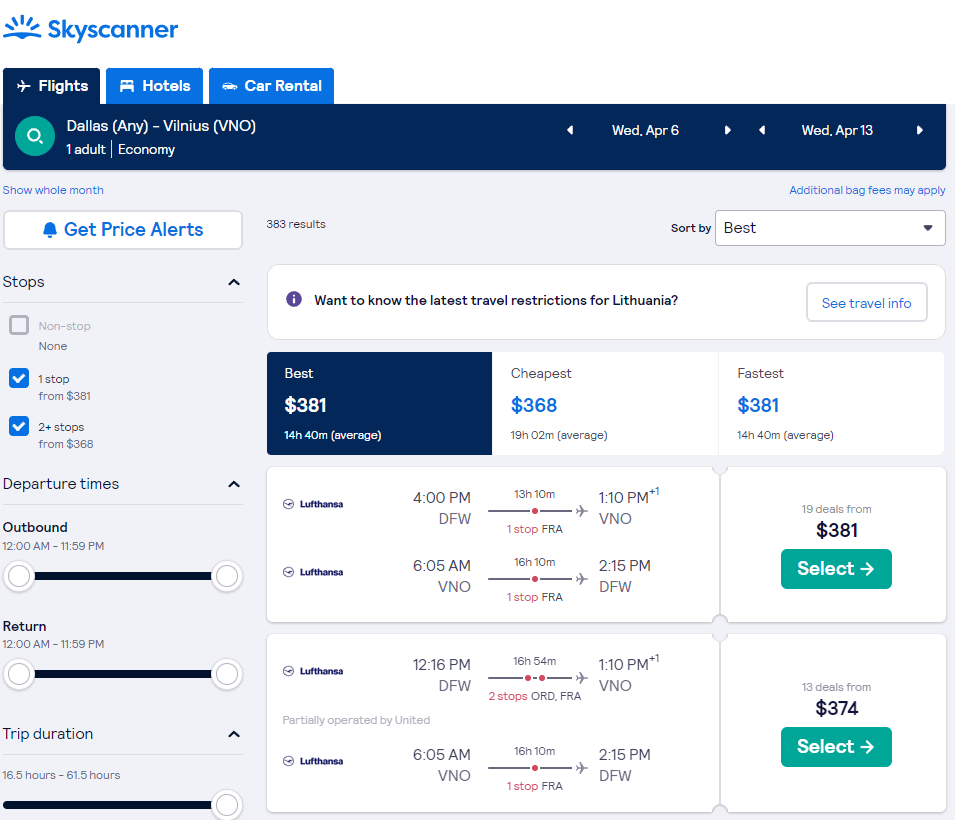Viewport: 955px width, 820px height.
Task: Collapse the Stops filter section
Action: point(234,282)
